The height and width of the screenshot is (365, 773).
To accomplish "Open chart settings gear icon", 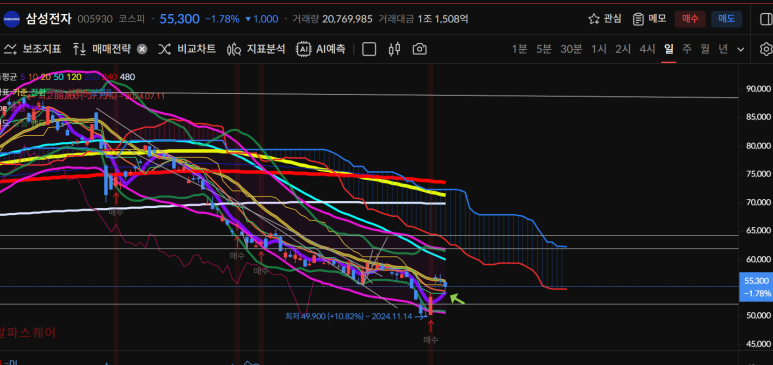I will coord(766,49).
